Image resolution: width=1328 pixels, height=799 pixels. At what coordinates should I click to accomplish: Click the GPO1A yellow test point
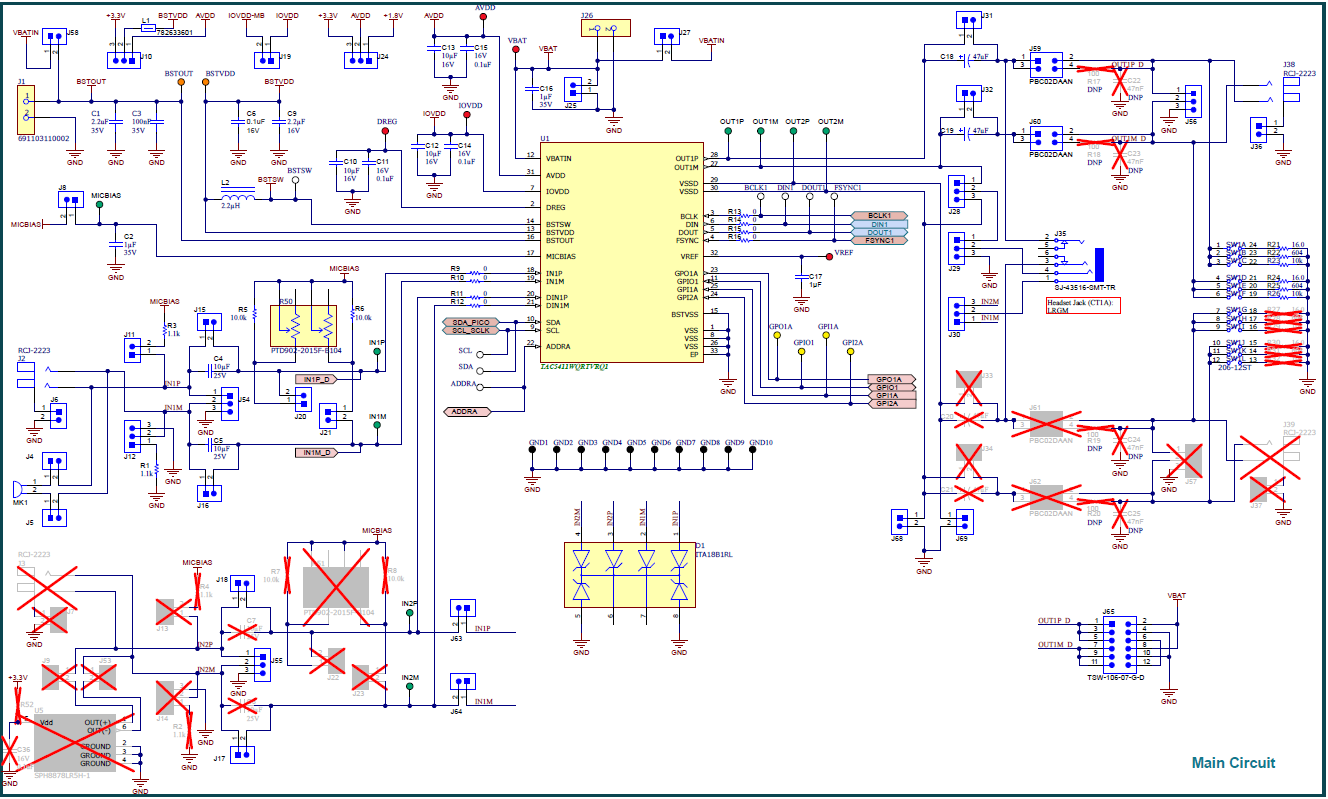pos(778,337)
